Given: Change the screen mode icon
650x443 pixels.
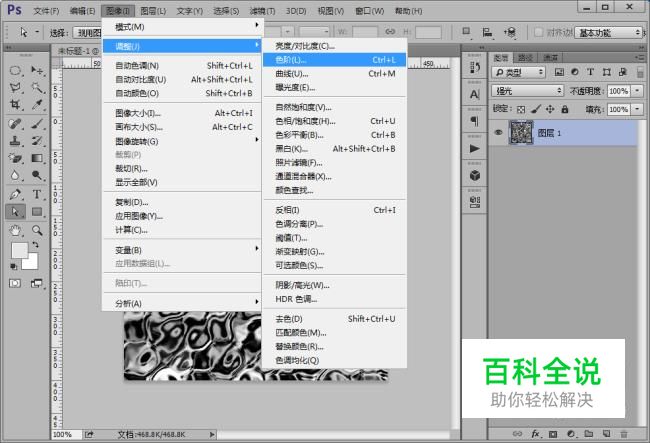Looking at the screenshot, I should pos(36,283).
